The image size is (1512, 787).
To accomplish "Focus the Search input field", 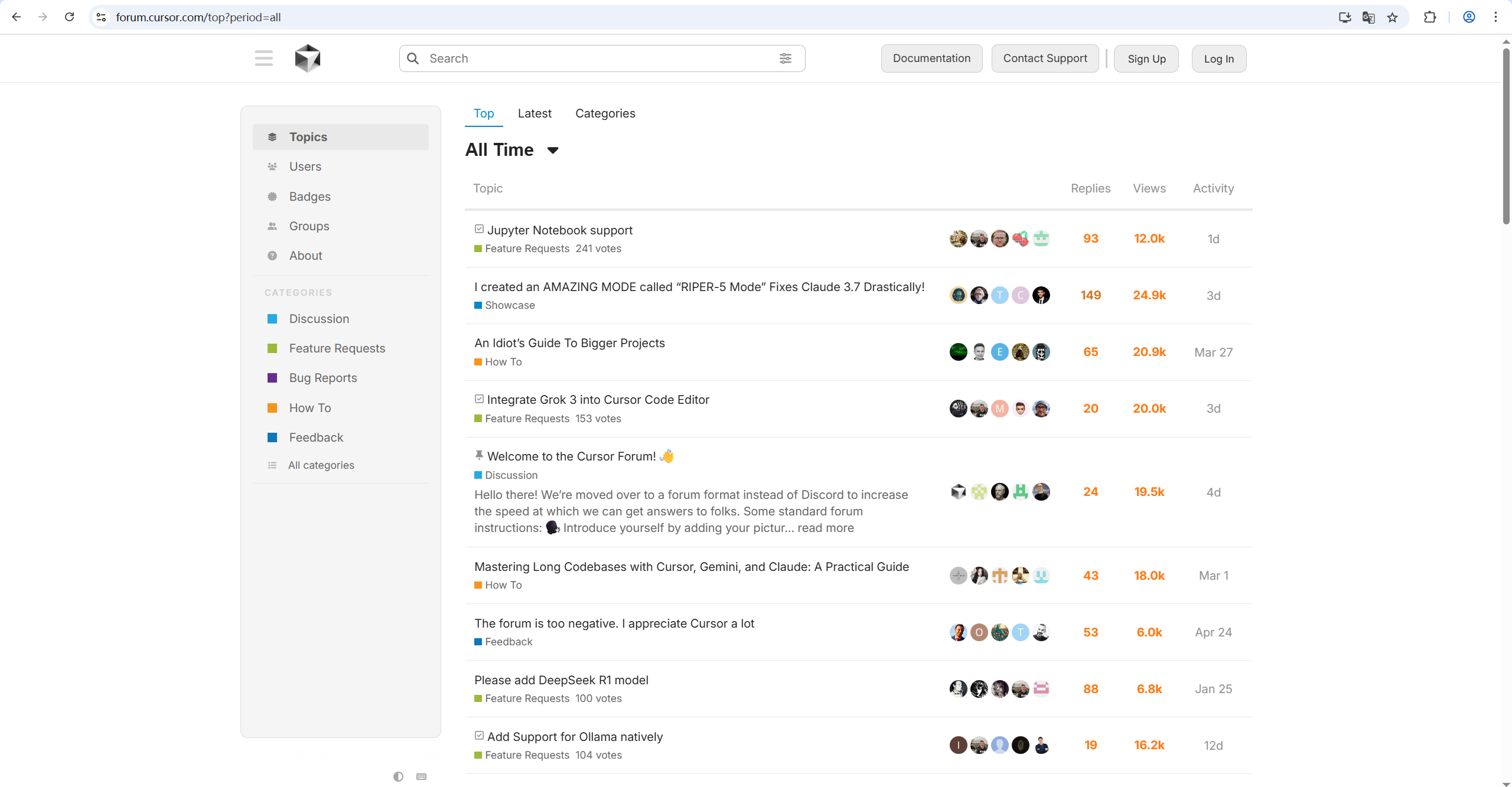I will [x=591, y=58].
